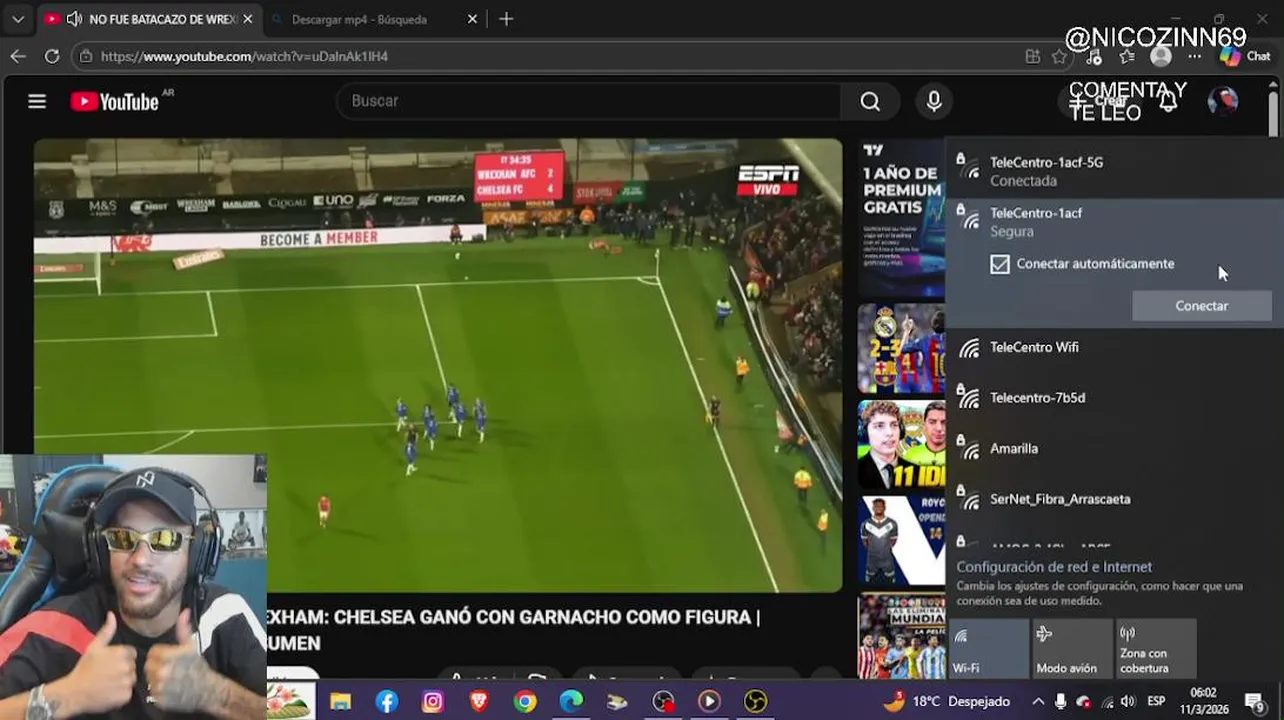Open Instagram from the taskbar
The height and width of the screenshot is (720, 1284).
pos(432,702)
